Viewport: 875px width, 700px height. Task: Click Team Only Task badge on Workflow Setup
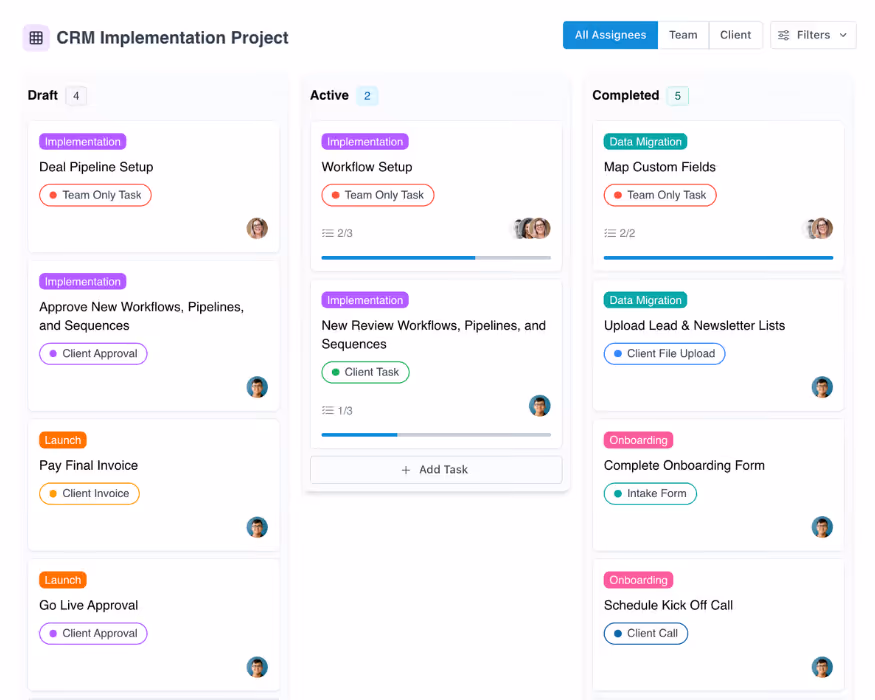click(378, 195)
